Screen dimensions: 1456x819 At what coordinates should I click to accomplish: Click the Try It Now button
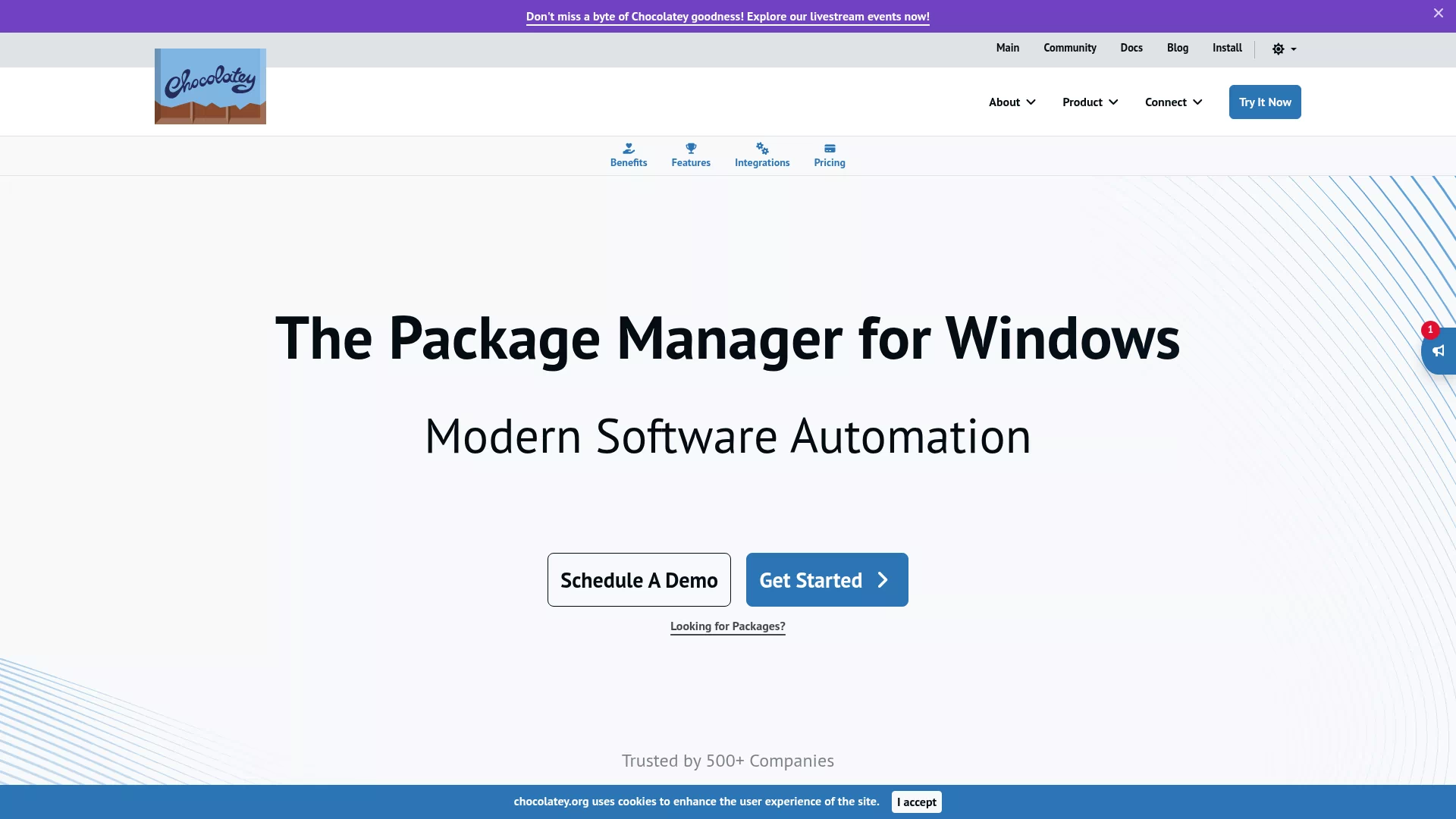(1265, 102)
